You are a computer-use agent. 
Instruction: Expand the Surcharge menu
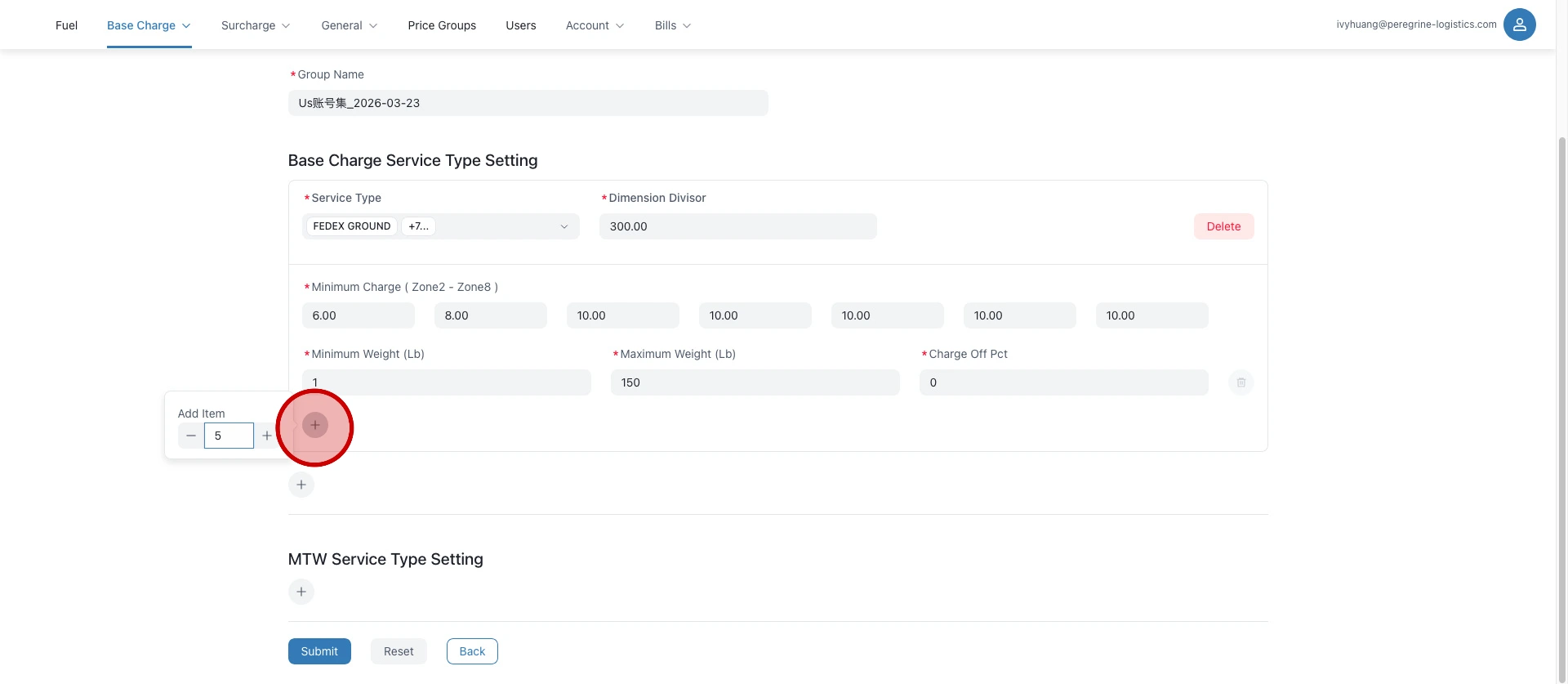click(255, 25)
